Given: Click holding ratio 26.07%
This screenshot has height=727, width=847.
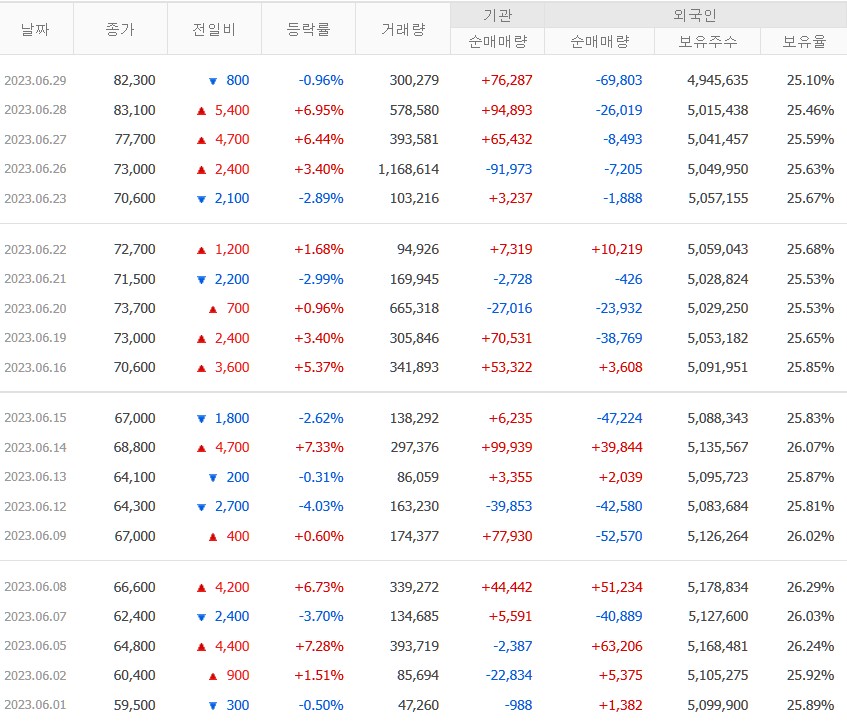Looking at the screenshot, I should click(x=810, y=447).
